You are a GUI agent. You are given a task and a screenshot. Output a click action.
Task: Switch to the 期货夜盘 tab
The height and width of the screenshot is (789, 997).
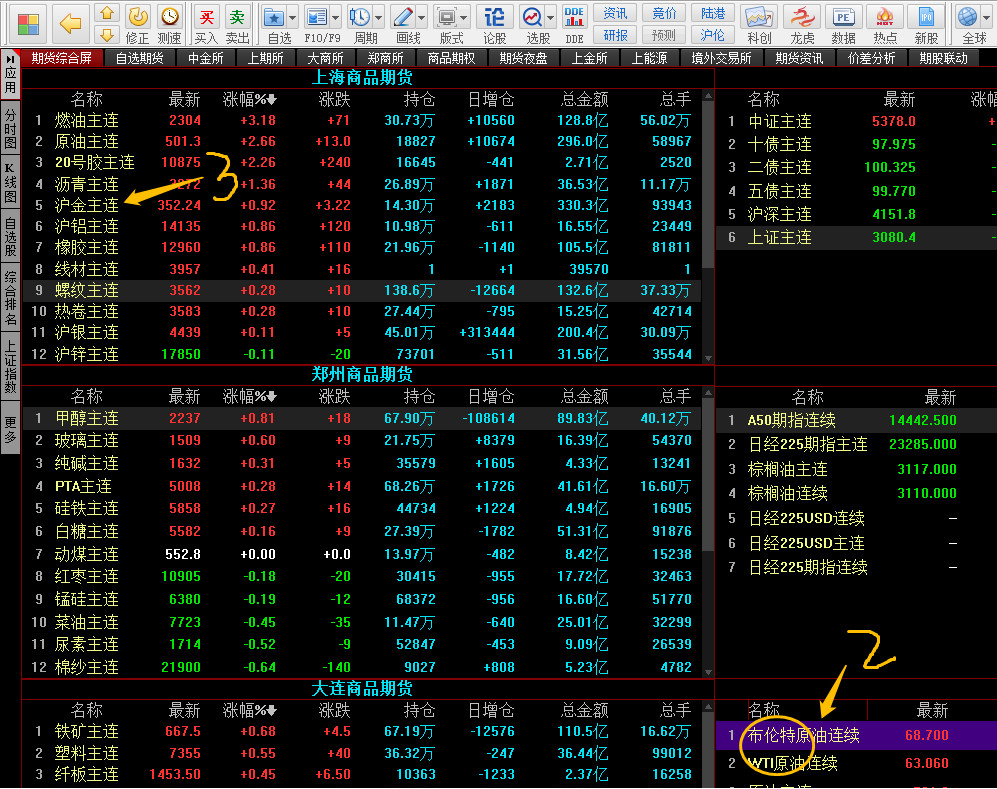523,58
